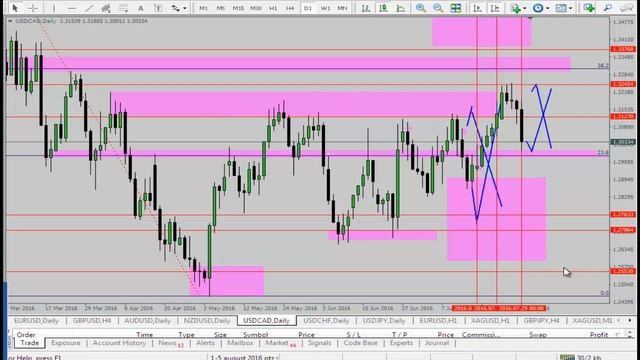The height and width of the screenshot is (360, 640).
Task: Toggle the MN timeframe
Action: [342, 8]
